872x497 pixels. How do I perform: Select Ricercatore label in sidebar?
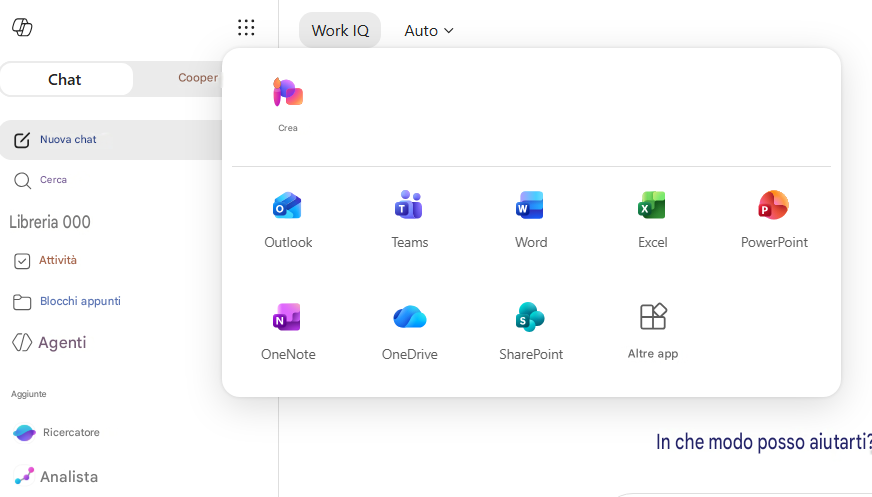tap(71, 432)
